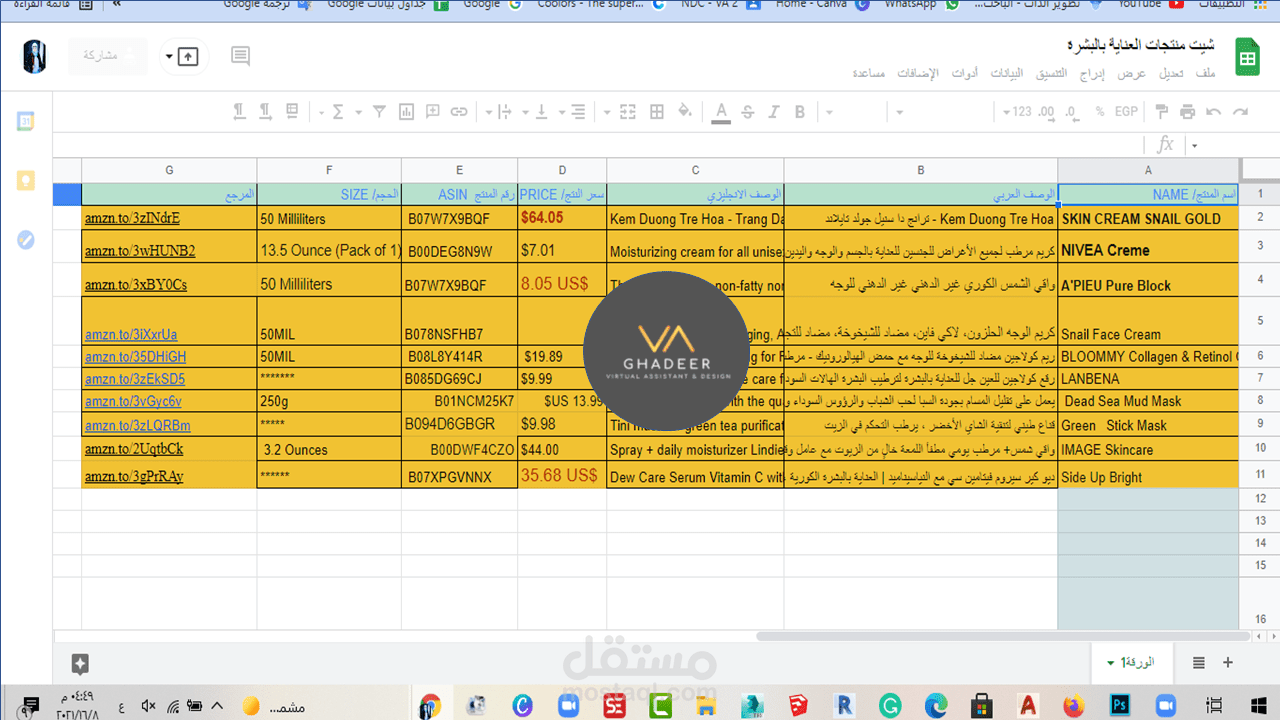
Task: Toggle italic formatting
Action: click(772, 112)
